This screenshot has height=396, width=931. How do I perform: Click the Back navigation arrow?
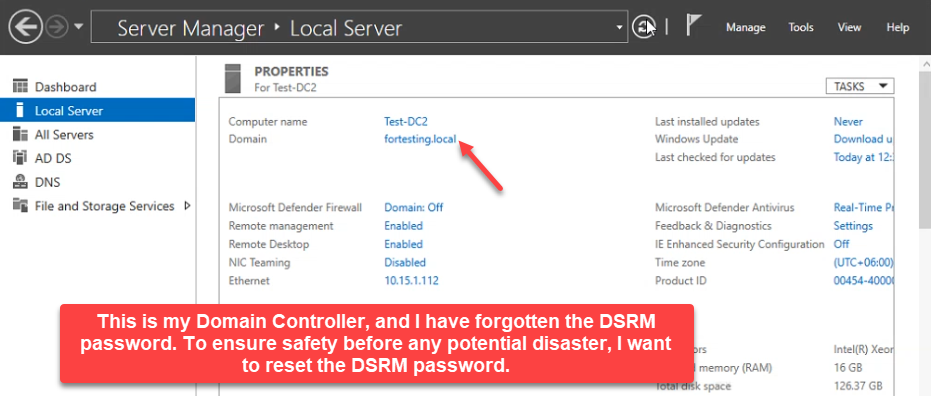26,27
